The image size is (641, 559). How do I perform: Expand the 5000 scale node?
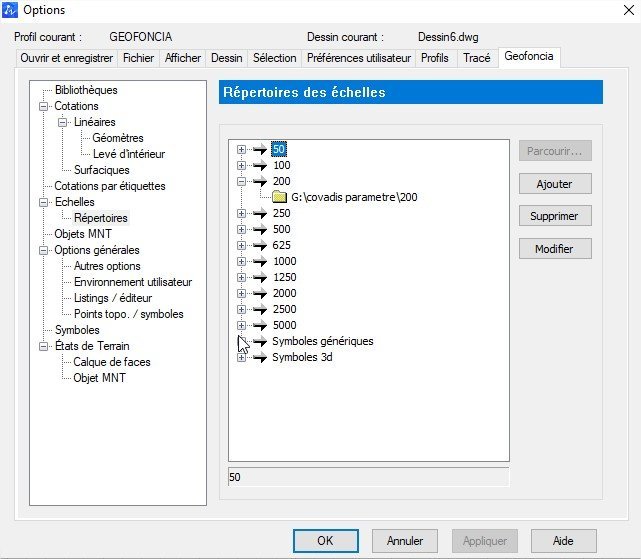pos(241,325)
